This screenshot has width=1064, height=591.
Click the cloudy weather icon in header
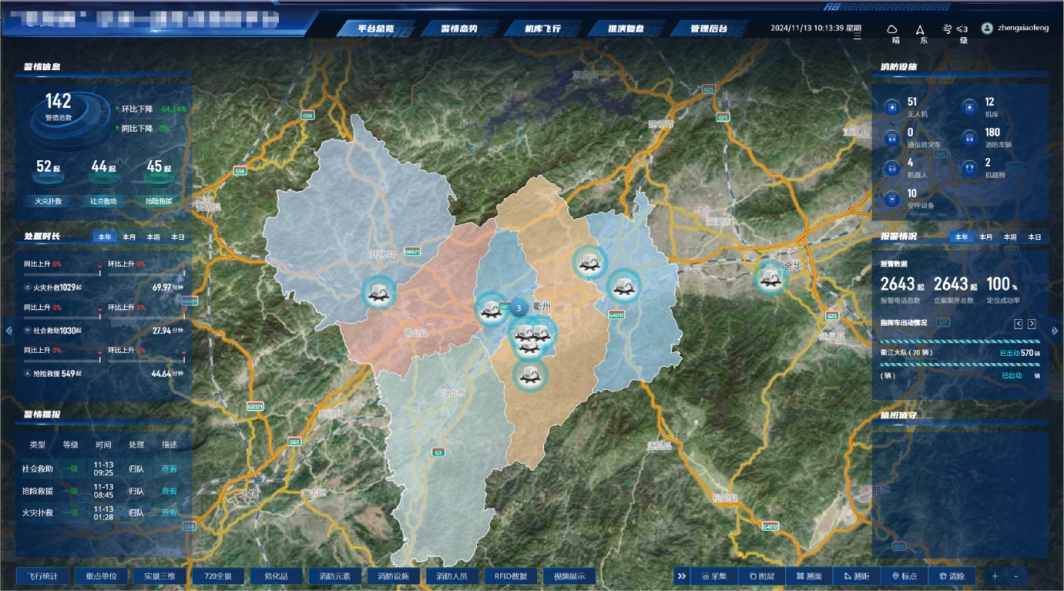[892, 30]
